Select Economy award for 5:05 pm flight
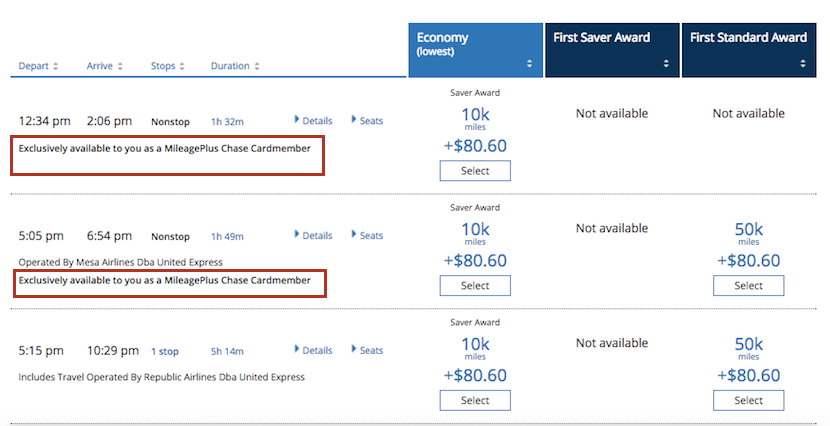Screen dimensions: 830x426 [x=475, y=286]
